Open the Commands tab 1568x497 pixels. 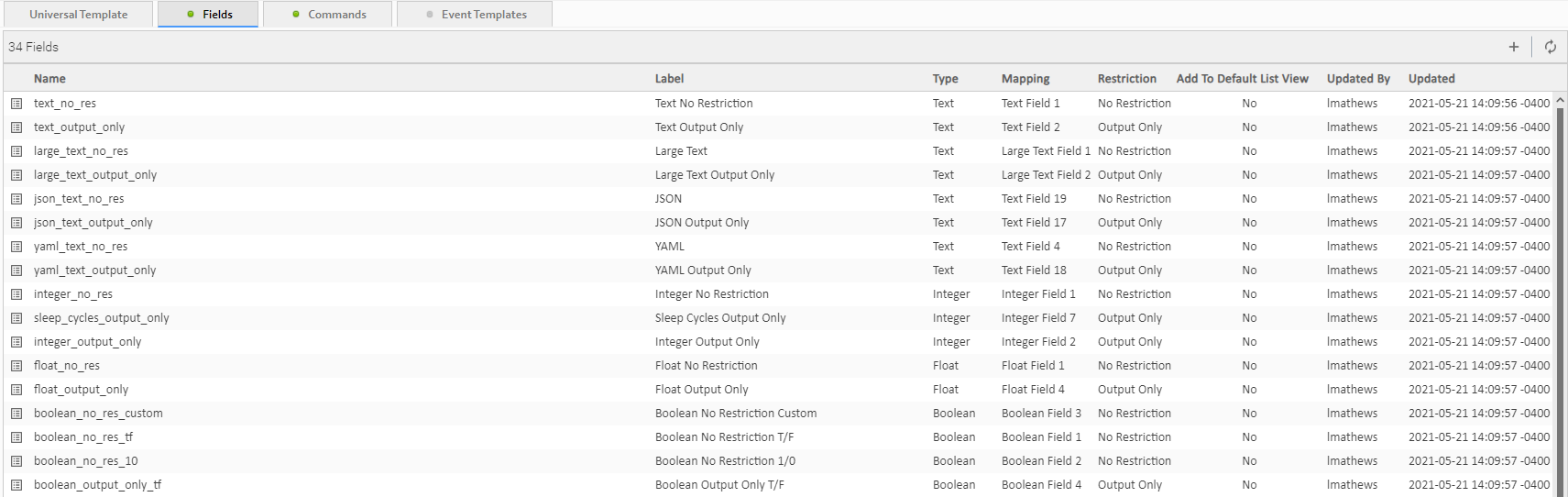tap(328, 15)
